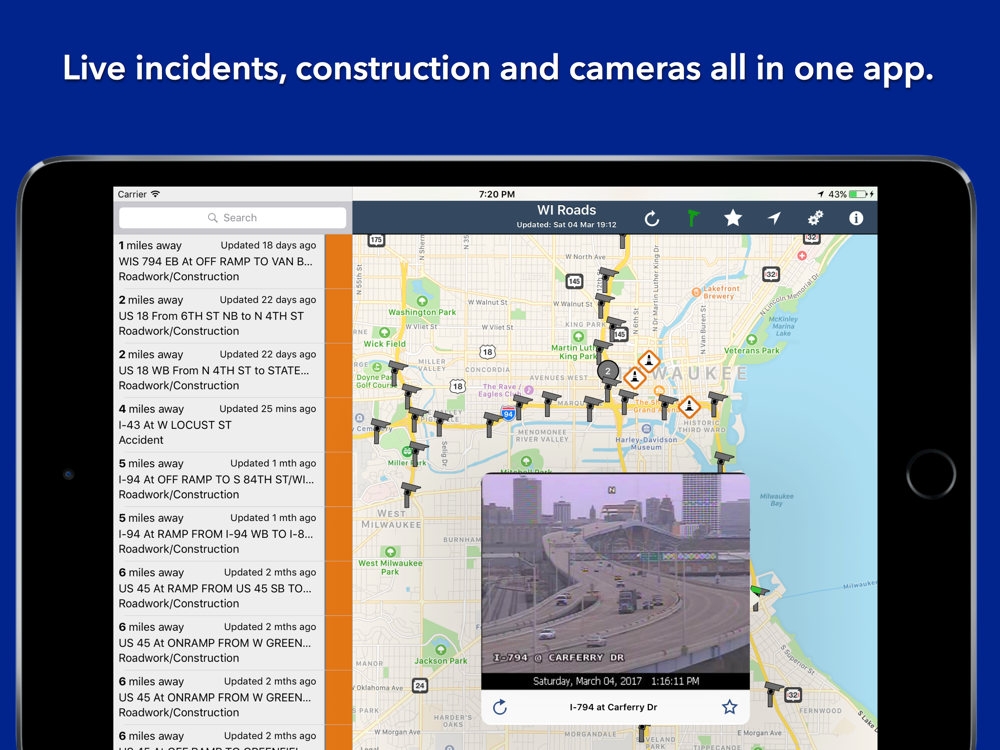Tap the green flag icon in toolbar
Screen dimensions: 1000x750
(x=692, y=218)
